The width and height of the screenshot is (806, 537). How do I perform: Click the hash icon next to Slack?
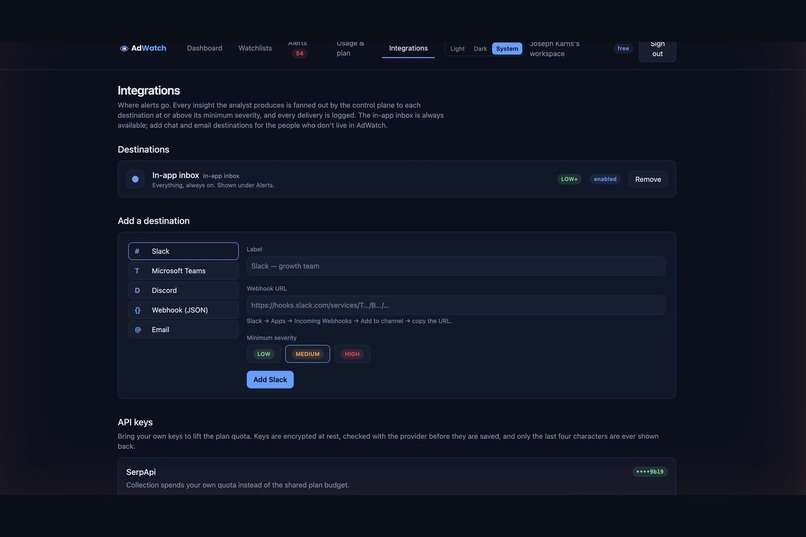click(x=137, y=251)
